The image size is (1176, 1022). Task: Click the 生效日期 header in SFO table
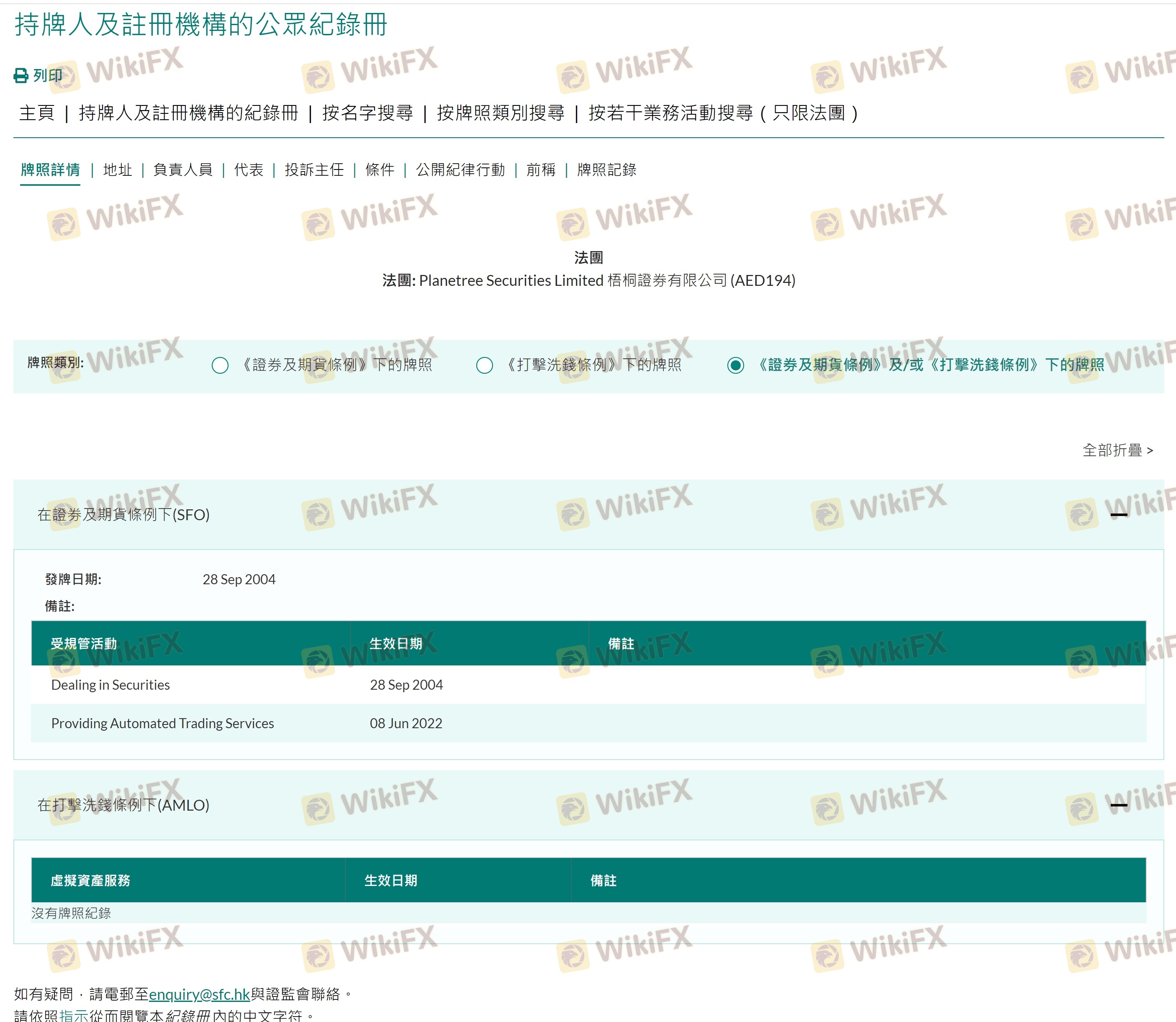click(396, 644)
